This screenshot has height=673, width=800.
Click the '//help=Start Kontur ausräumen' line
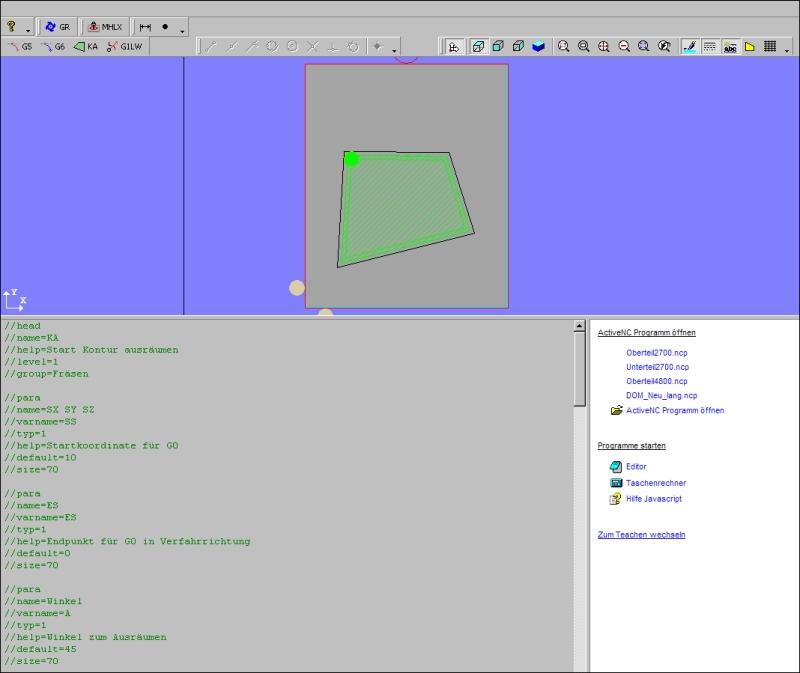click(91, 350)
